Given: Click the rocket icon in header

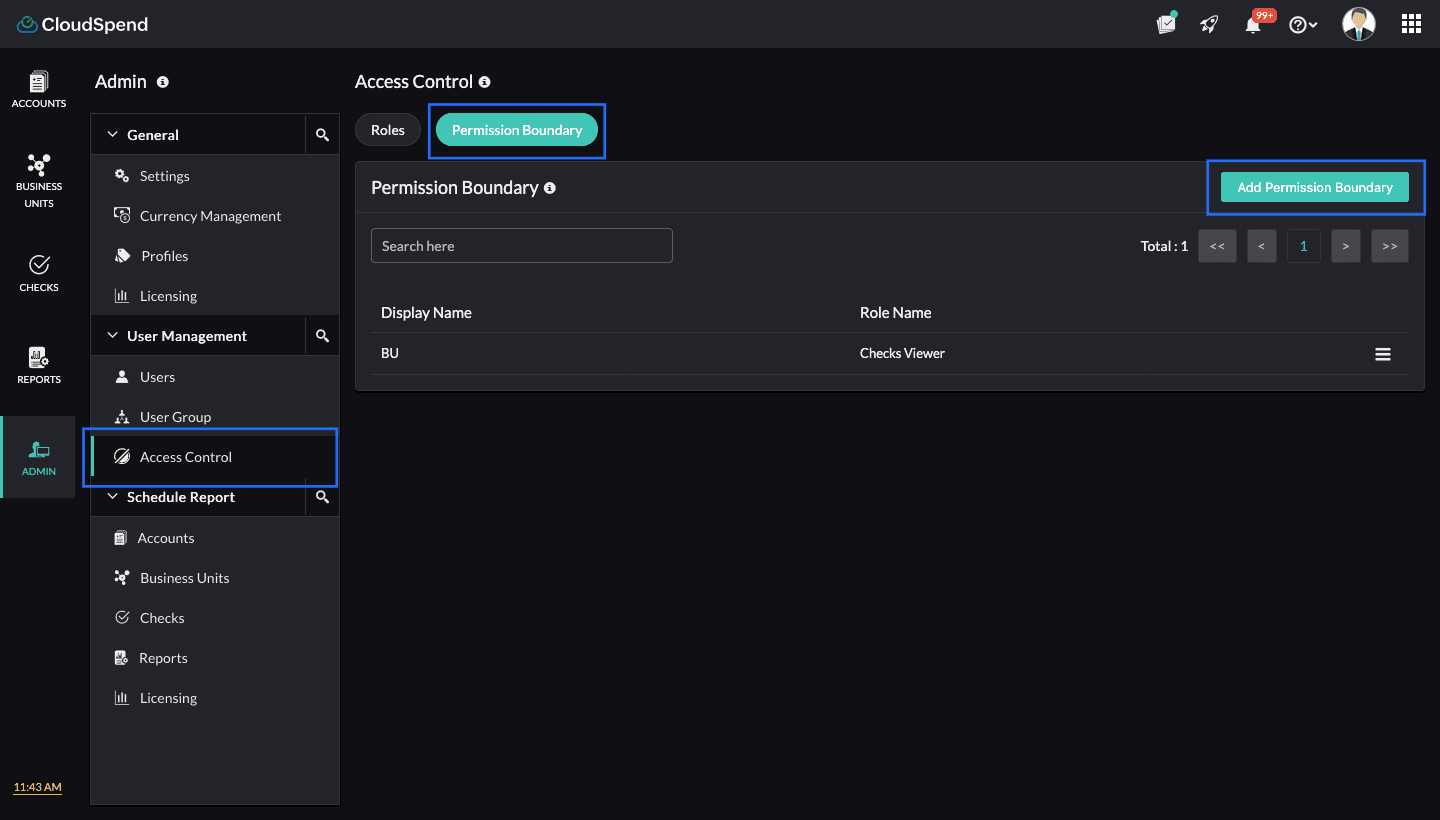Looking at the screenshot, I should coord(1209,25).
